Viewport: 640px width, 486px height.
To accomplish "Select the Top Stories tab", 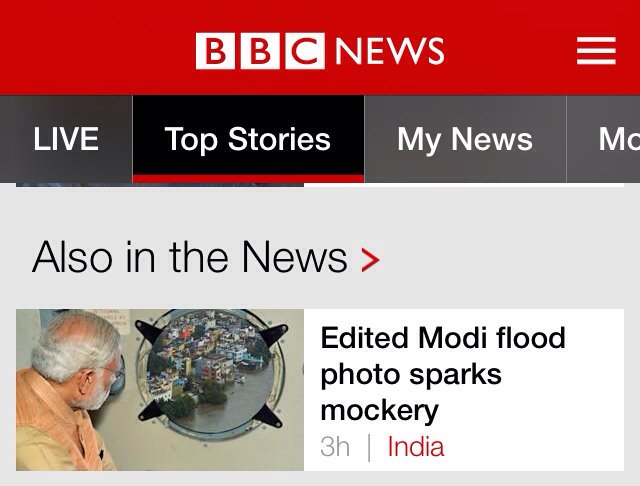I will pos(248,139).
